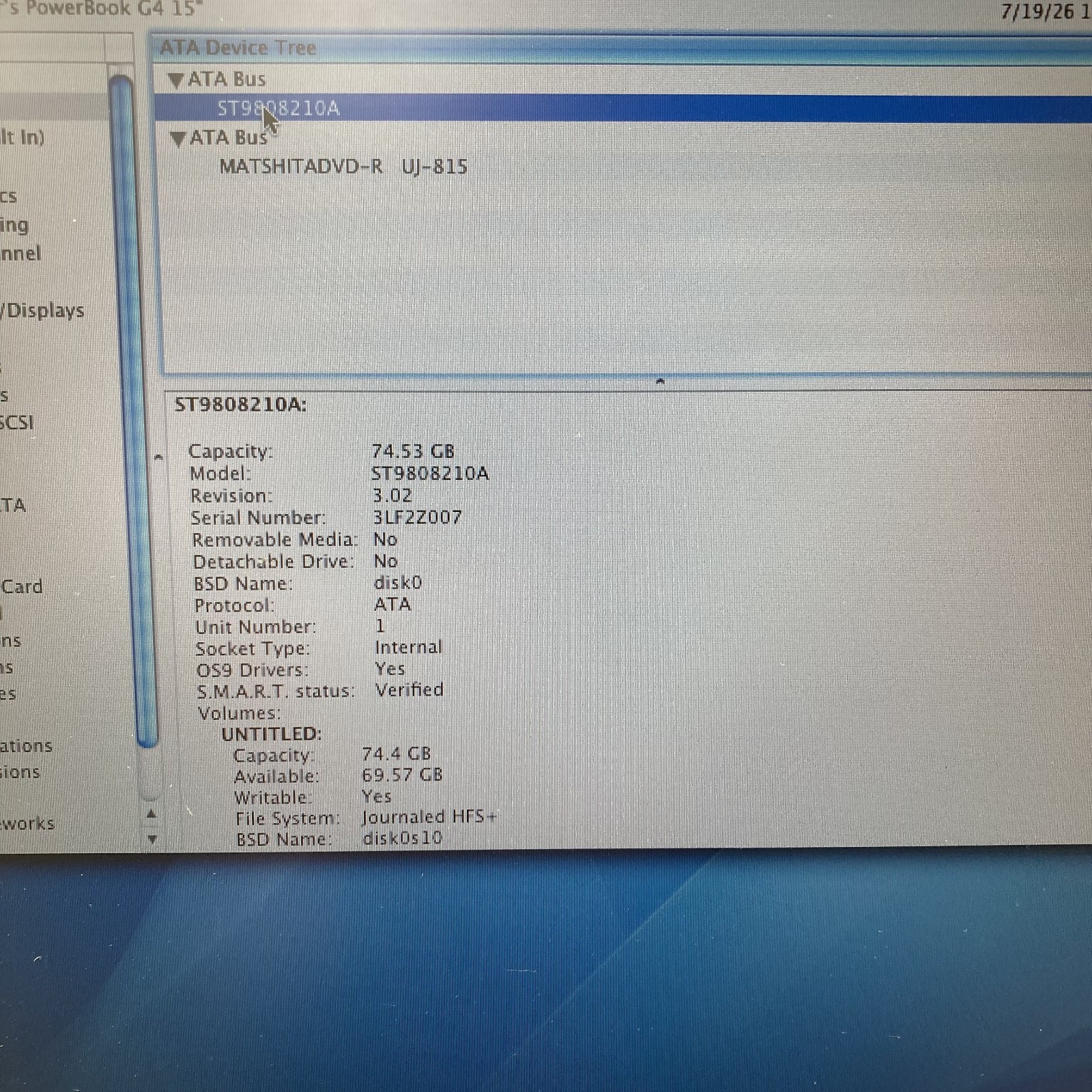
Task: Click the S.M.A.R.T. status Verified value
Action: click(x=409, y=690)
